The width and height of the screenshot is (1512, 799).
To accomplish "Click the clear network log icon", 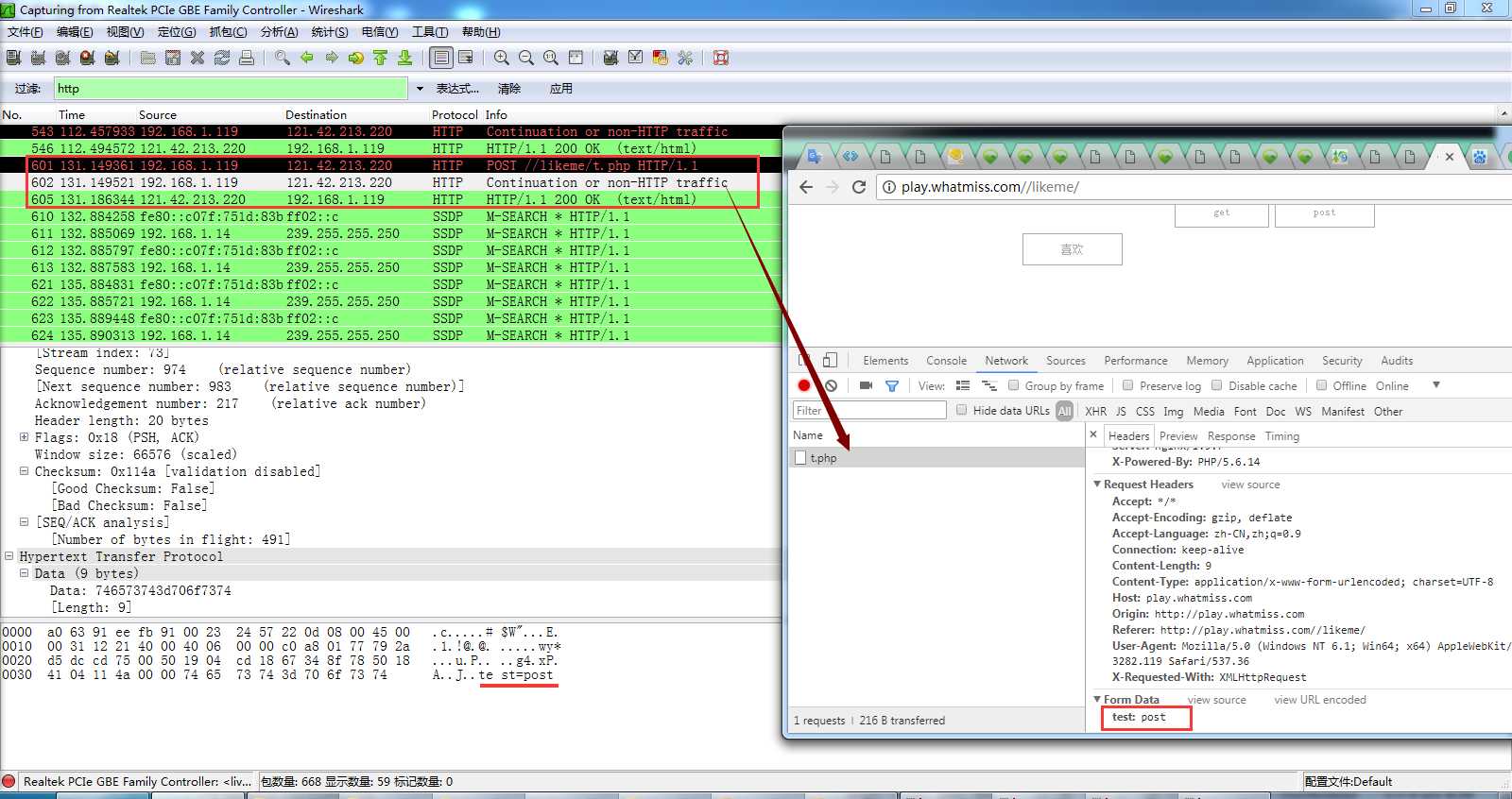I will click(x=831, y=385).
